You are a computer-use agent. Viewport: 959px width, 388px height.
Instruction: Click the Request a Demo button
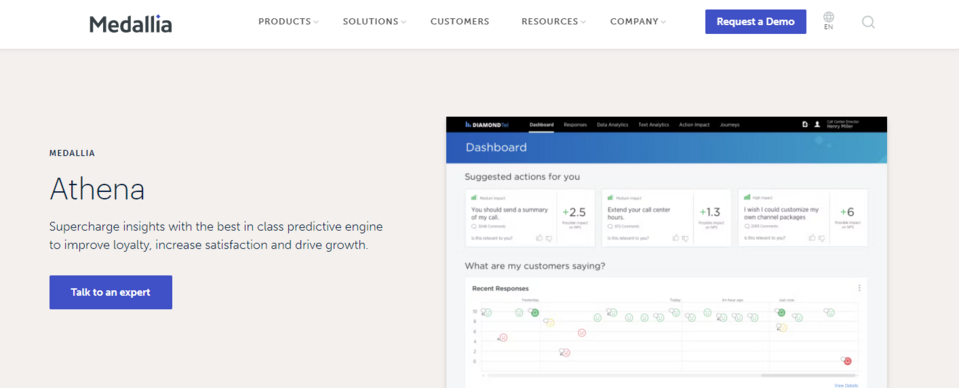pyautogui.click(x=755, y=21)
